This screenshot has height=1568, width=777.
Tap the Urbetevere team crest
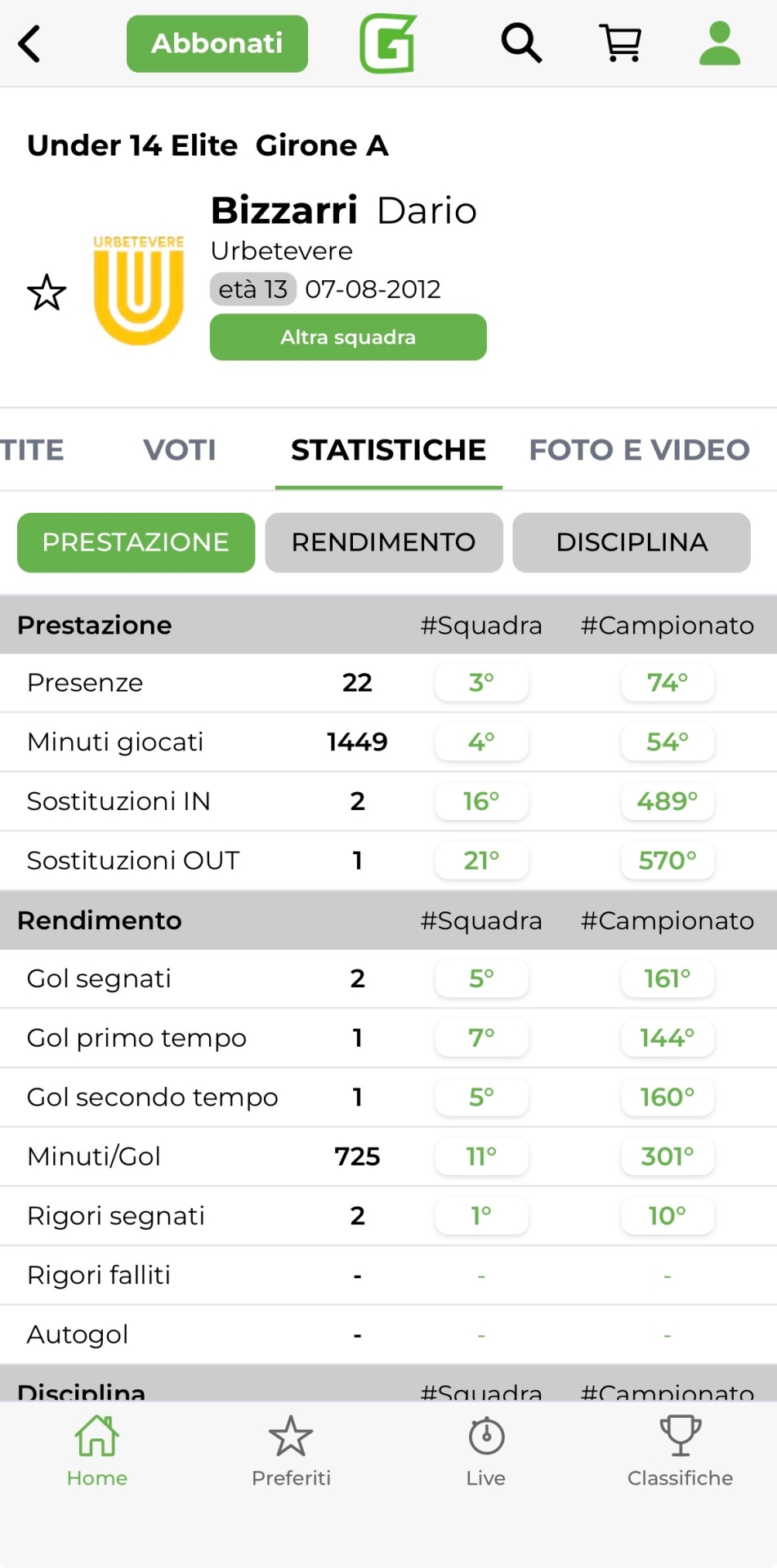[139, 290]
